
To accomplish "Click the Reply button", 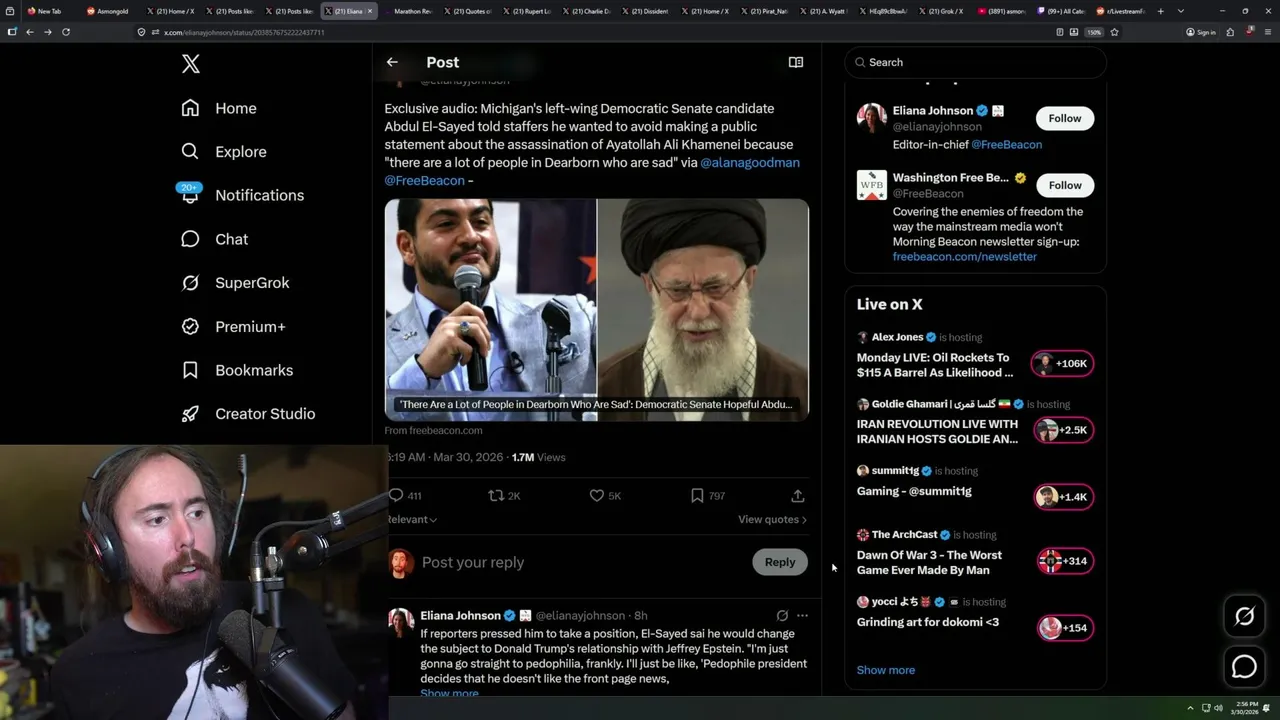I will [780, 562].
